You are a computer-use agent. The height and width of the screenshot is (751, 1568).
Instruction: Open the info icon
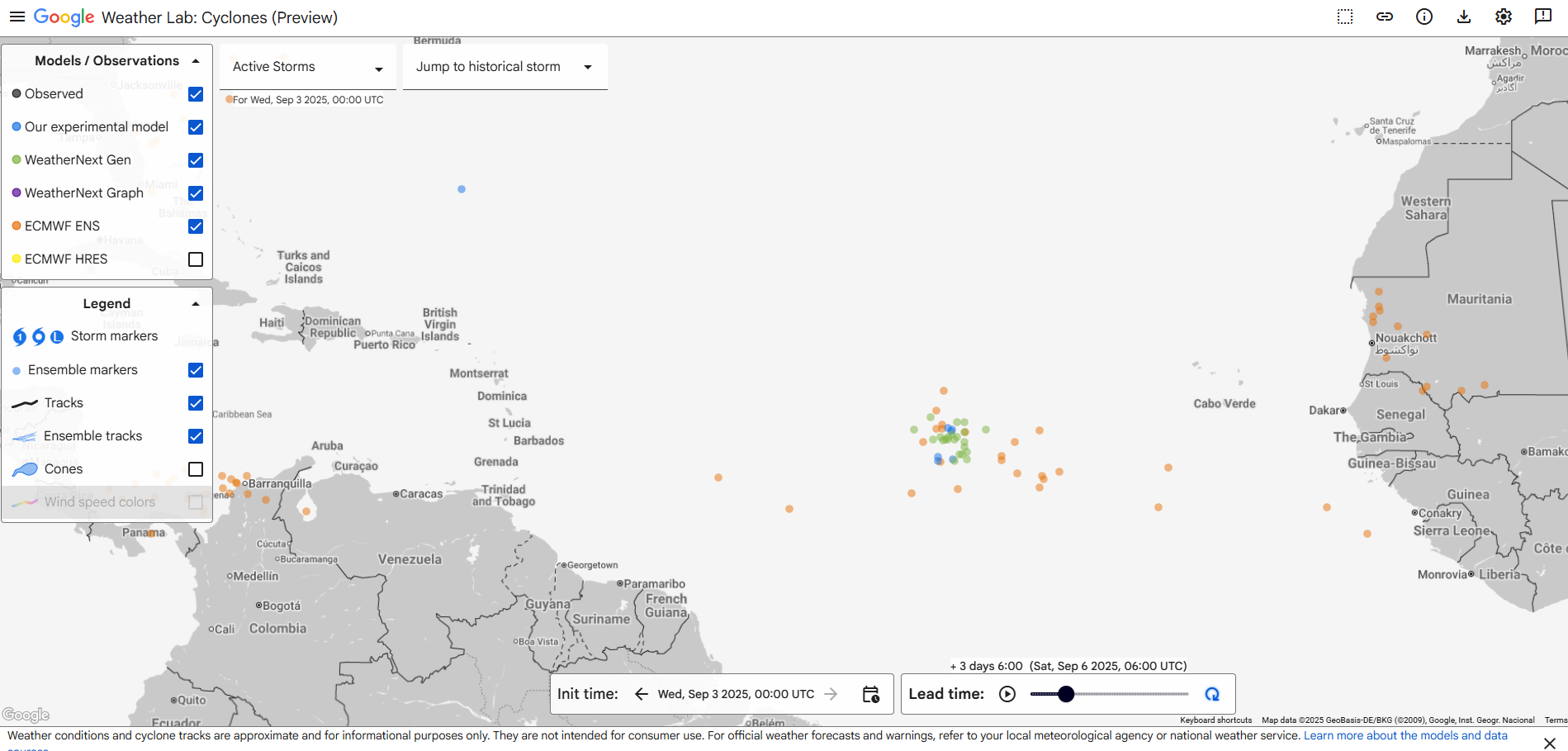(1424, 17)
